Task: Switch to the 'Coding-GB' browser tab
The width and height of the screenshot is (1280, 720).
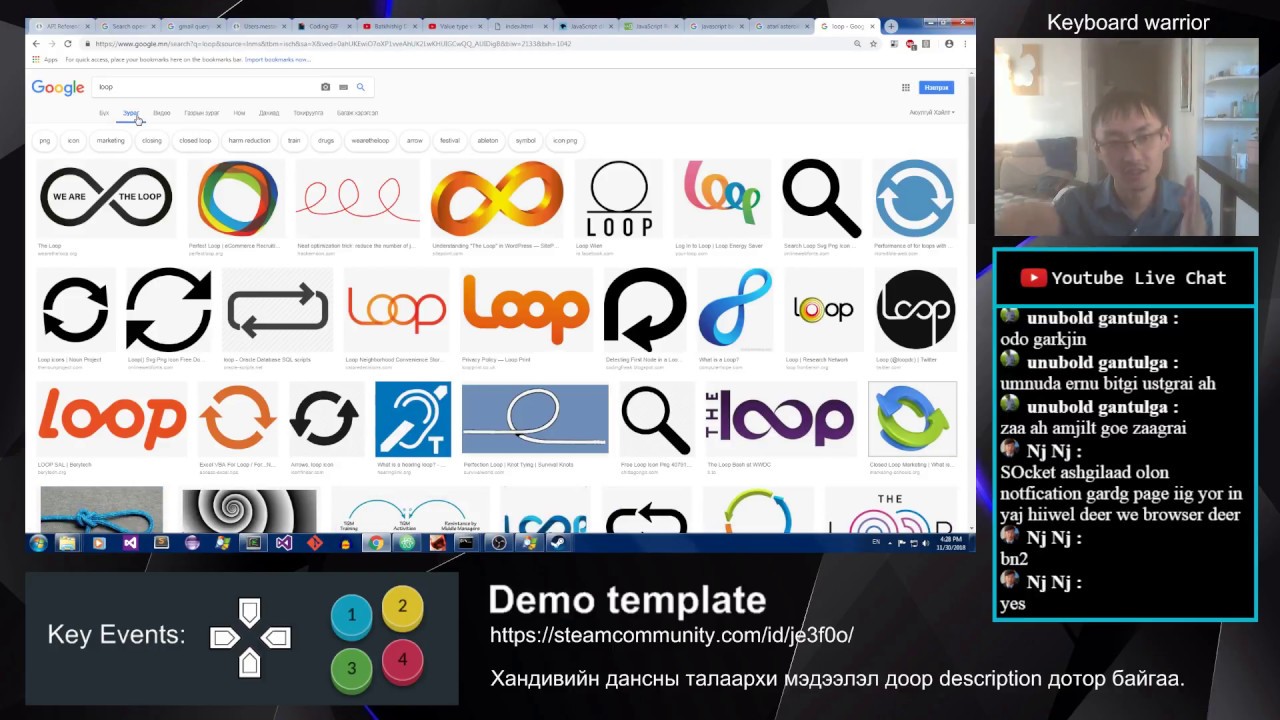Action: (x=323, y=26)
